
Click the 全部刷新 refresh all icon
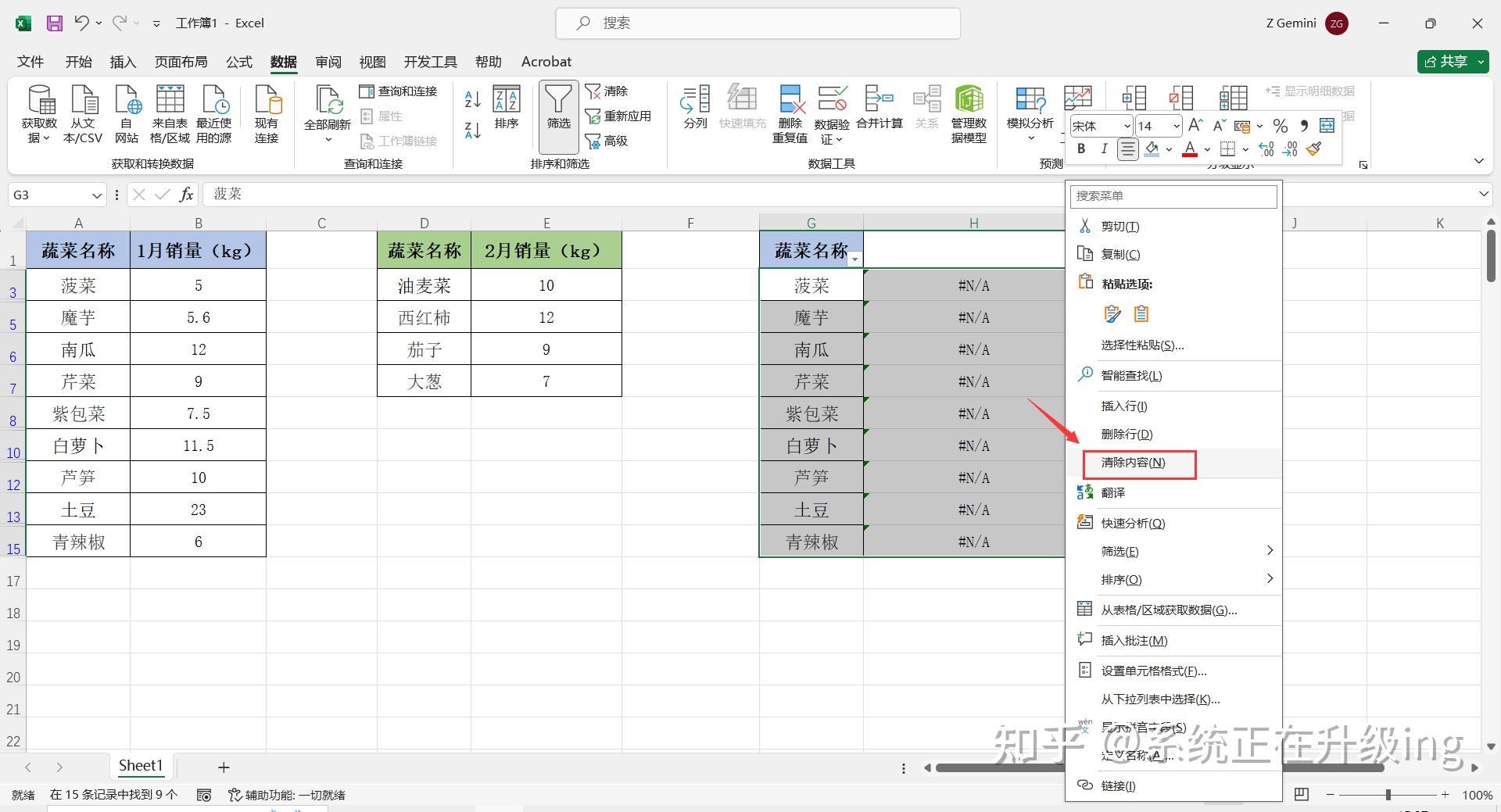(x=328, y=102)
